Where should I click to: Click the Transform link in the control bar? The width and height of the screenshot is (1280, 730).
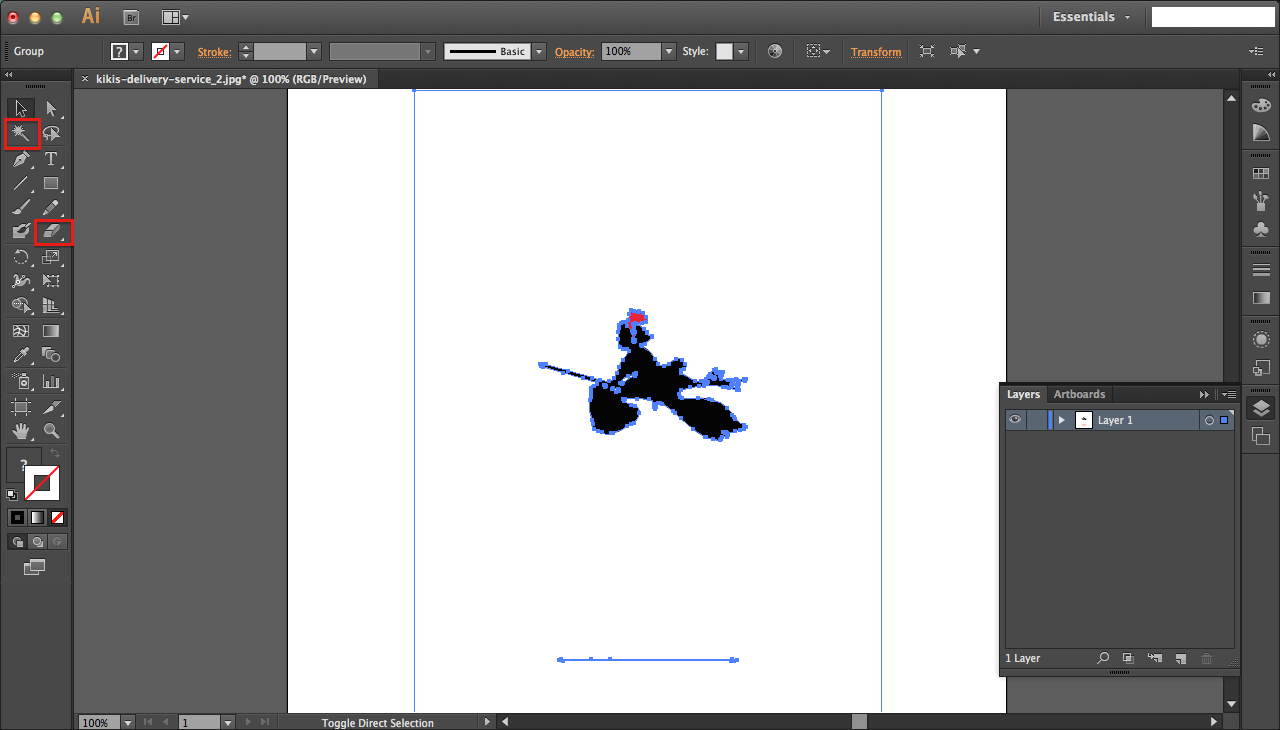coord(876,51)
